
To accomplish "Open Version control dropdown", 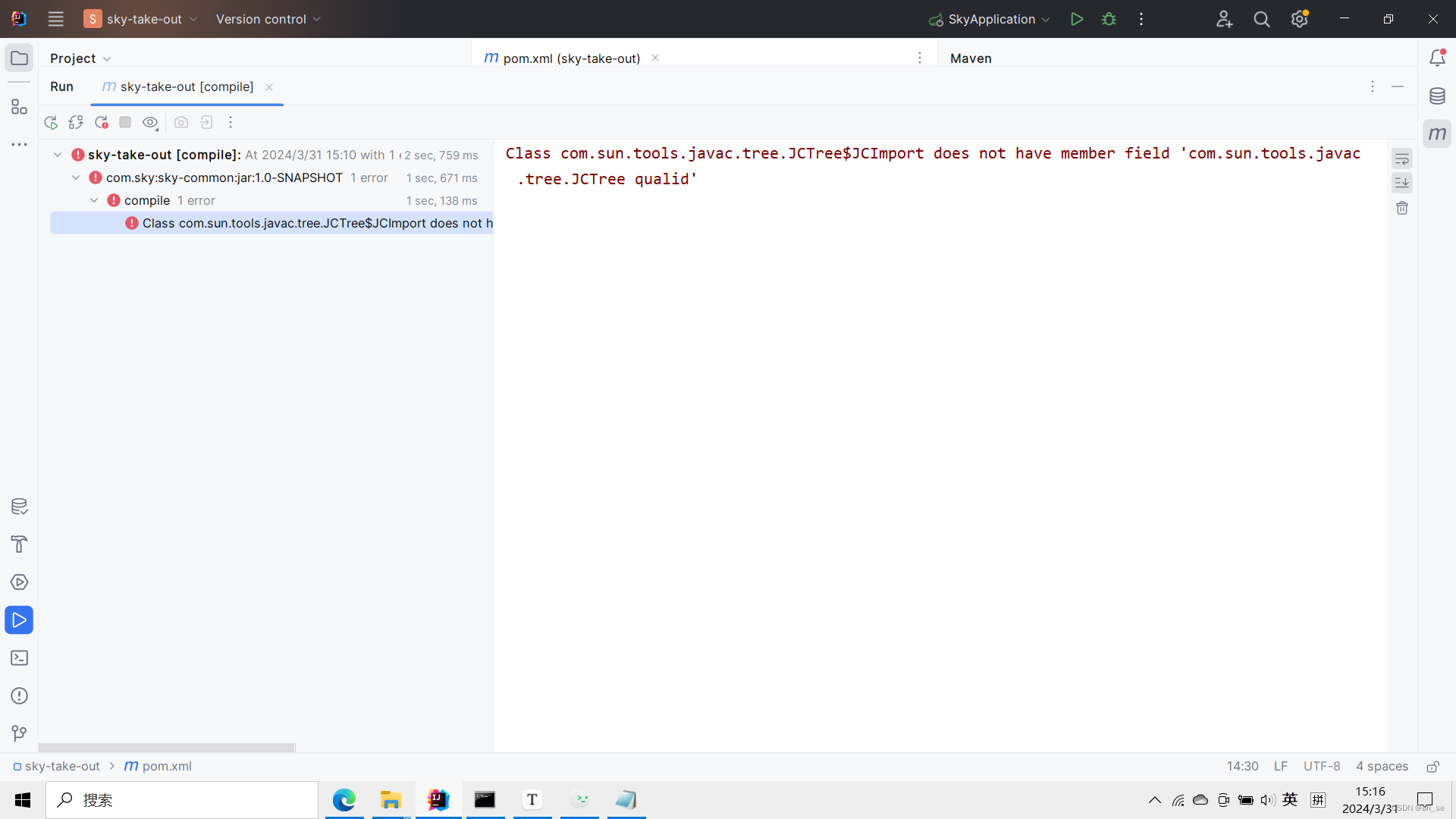I will tap(268, 19).
